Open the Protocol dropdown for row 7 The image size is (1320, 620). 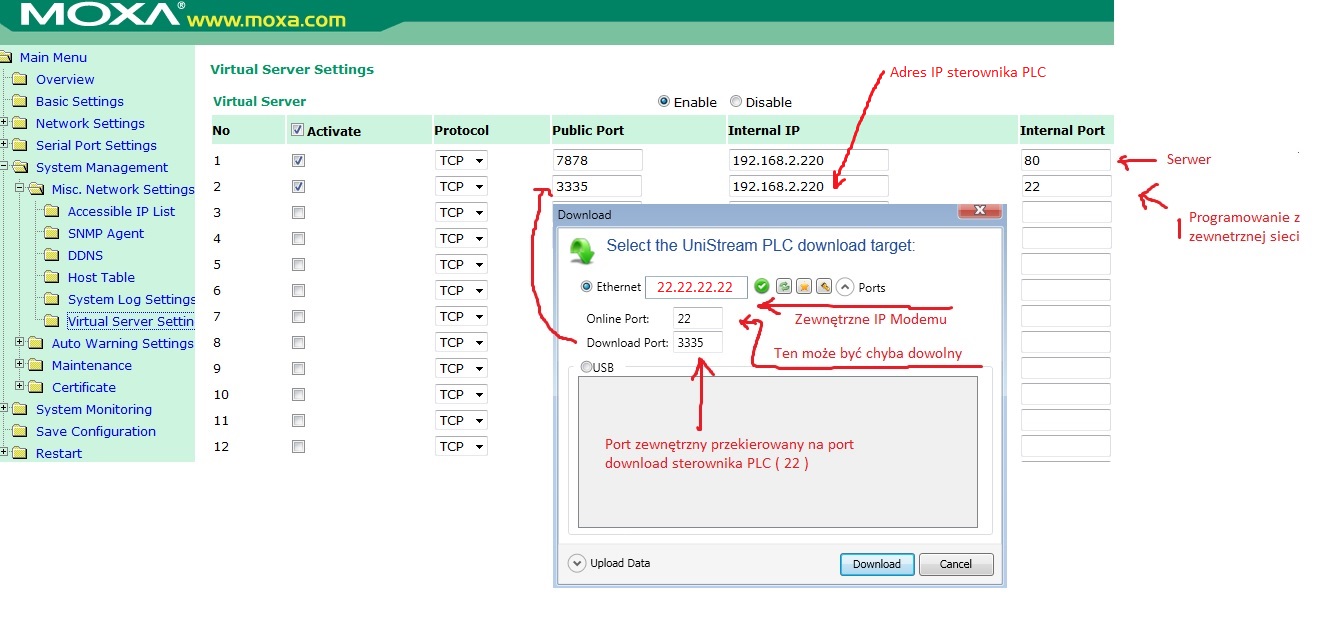pyautogui.click(x=461, y=316)
